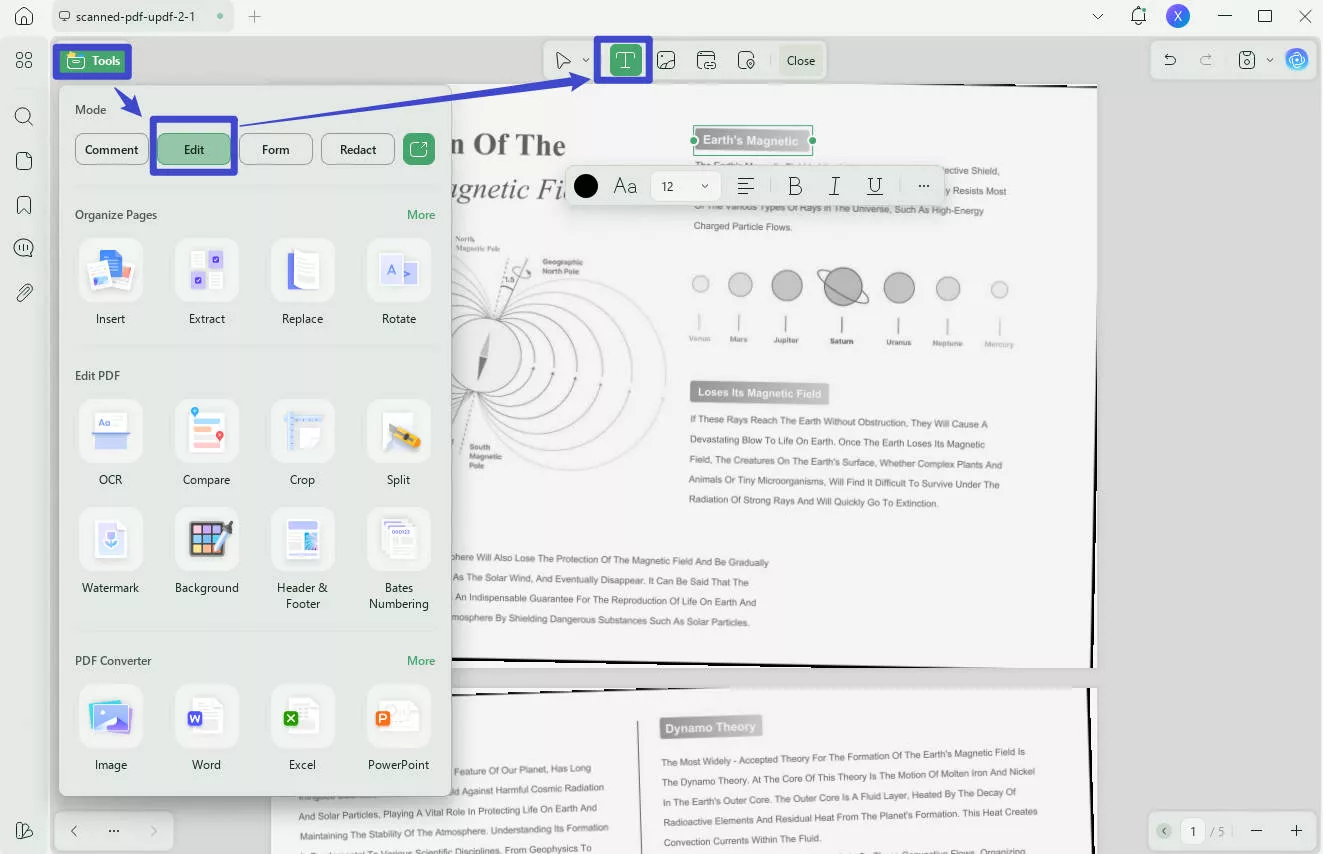Add a new tab with plus button
This screenshot has width=1323, height=854.
(254, 16)
